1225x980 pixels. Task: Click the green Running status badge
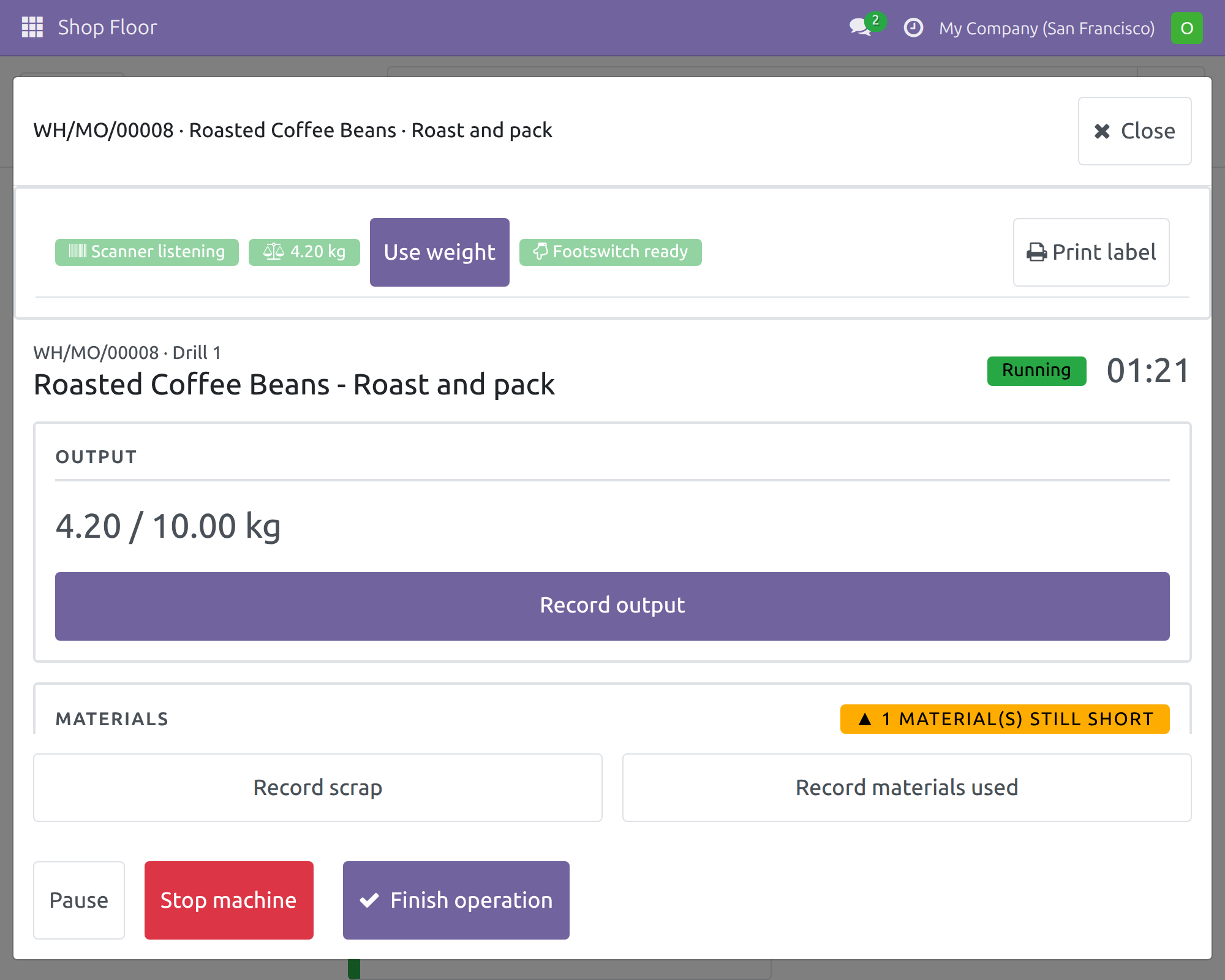(x=1037, y=371)
